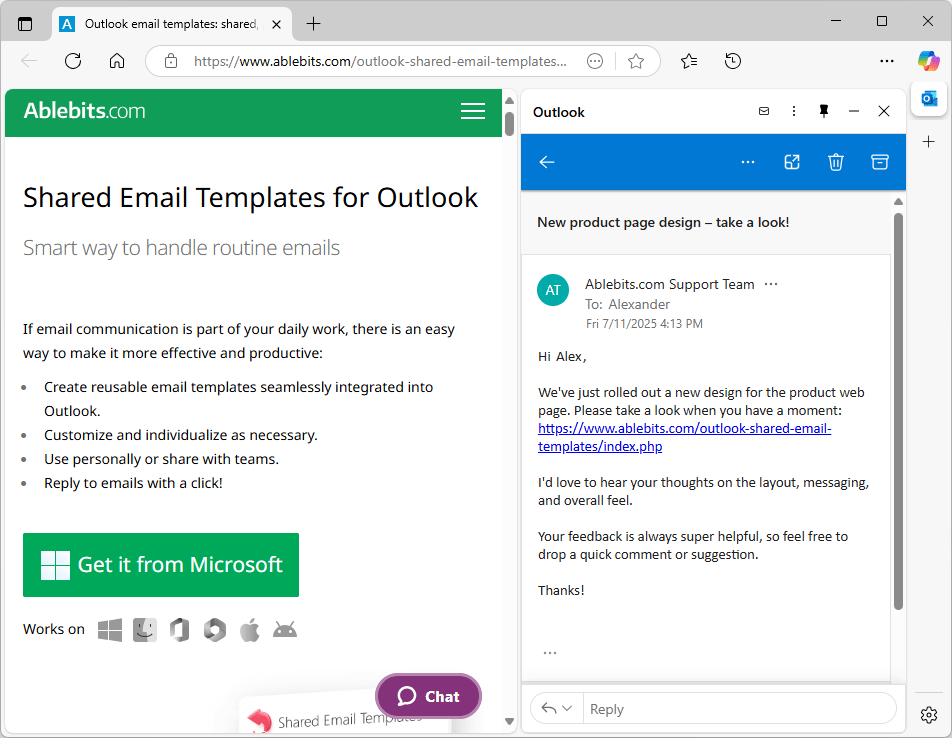Go back to Outlook inbox arrow
Viewport: 952px width, 738px height.
[x=547, y=162]
